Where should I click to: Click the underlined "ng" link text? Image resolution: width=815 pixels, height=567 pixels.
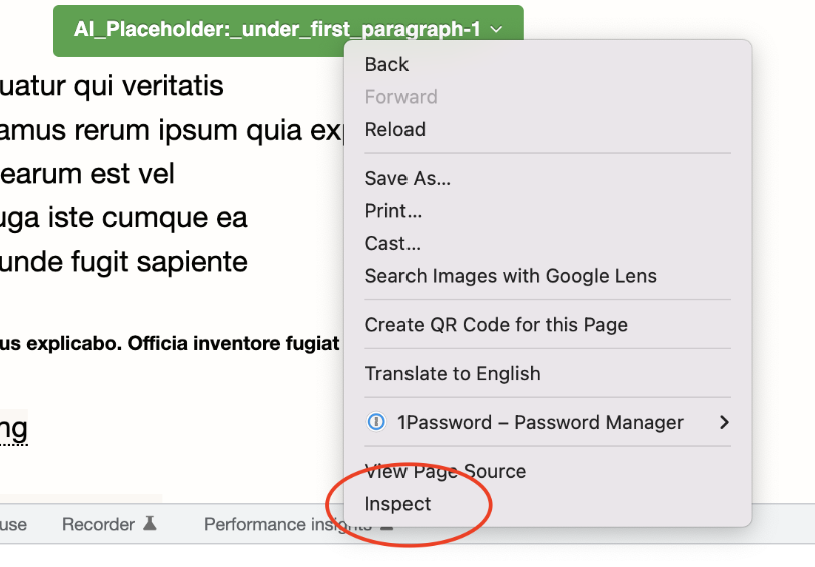point(13,429)
